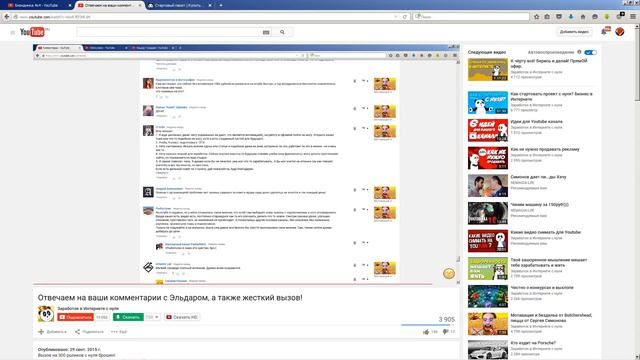Click the red Subscribe button
This screenshot has height=360, width=640.
point(76,317)
